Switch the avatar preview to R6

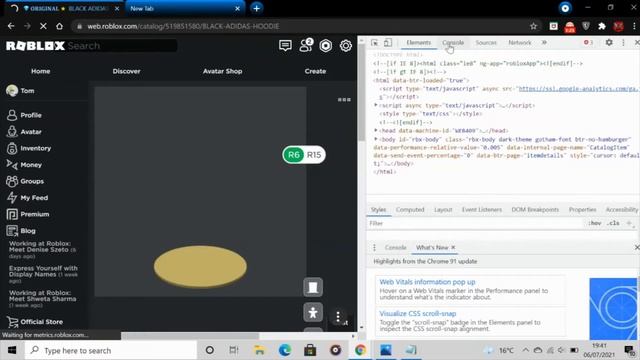tap(294, 155)
